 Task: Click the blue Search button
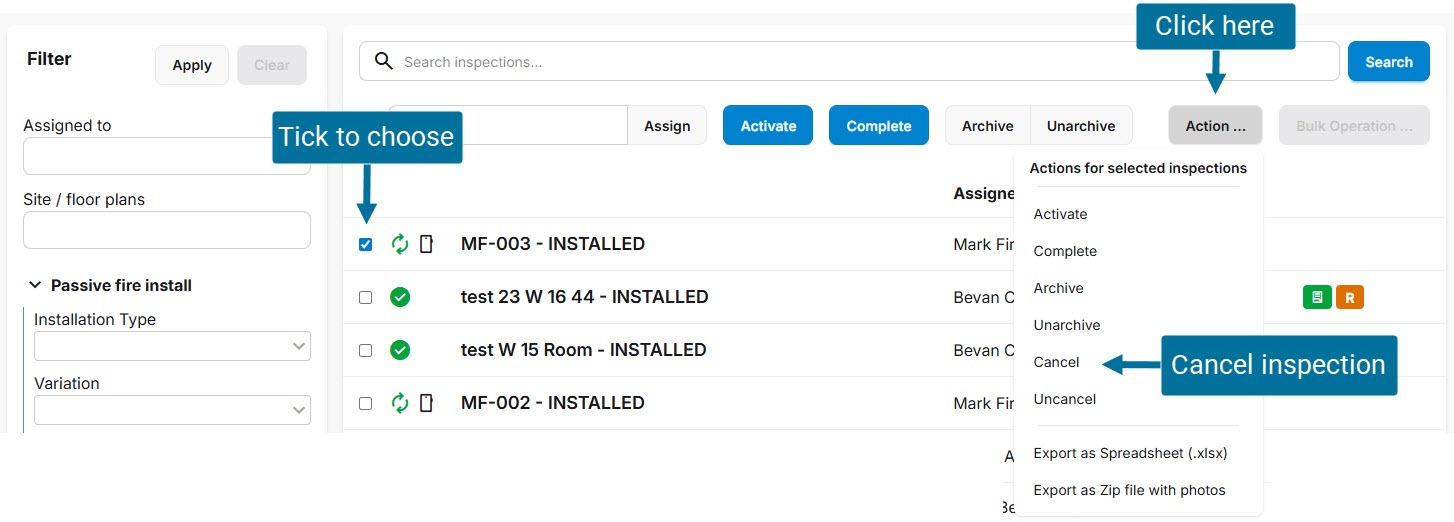coord(1388,62)
